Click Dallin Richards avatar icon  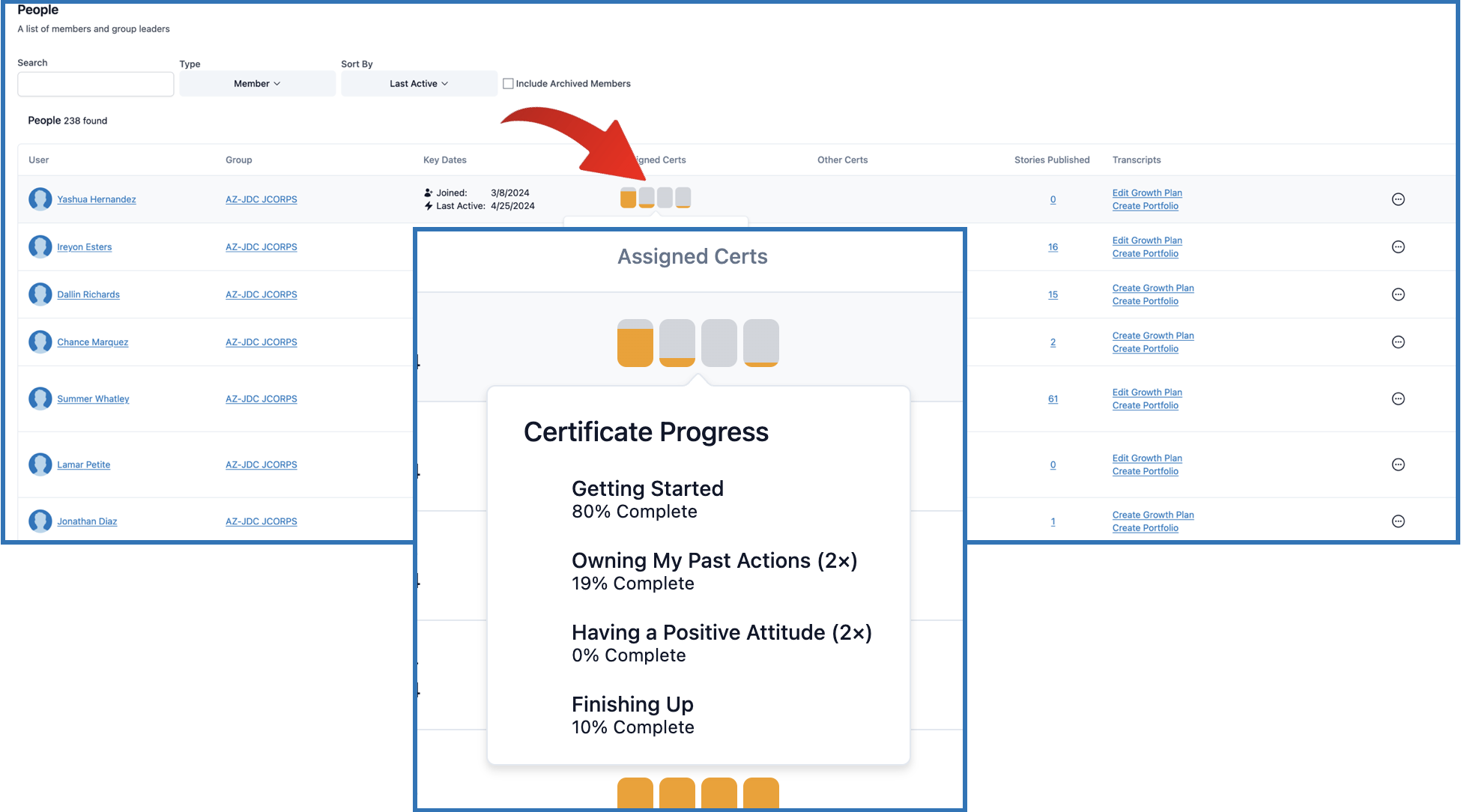coord(40,294)
